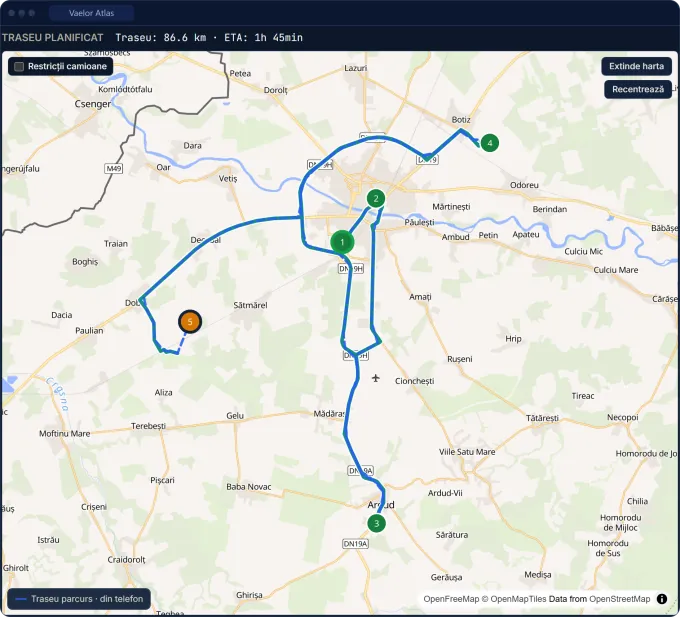Click the Baba Novac label

(x=248, y=487)
